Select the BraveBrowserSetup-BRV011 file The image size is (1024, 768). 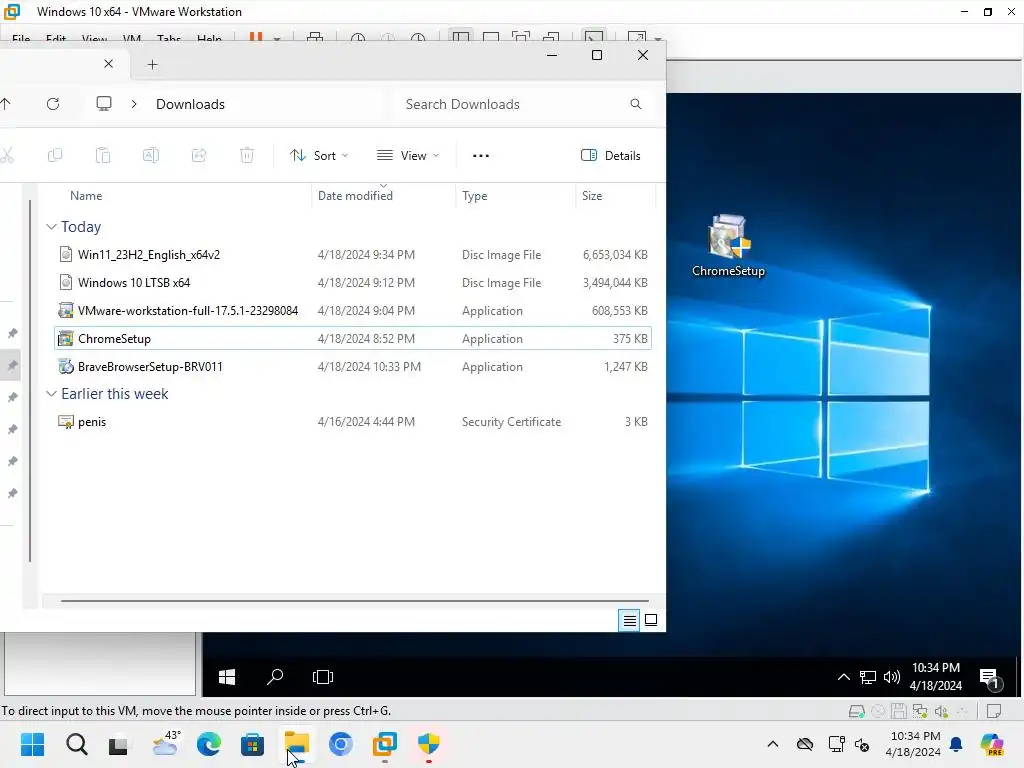pos(353,366)
